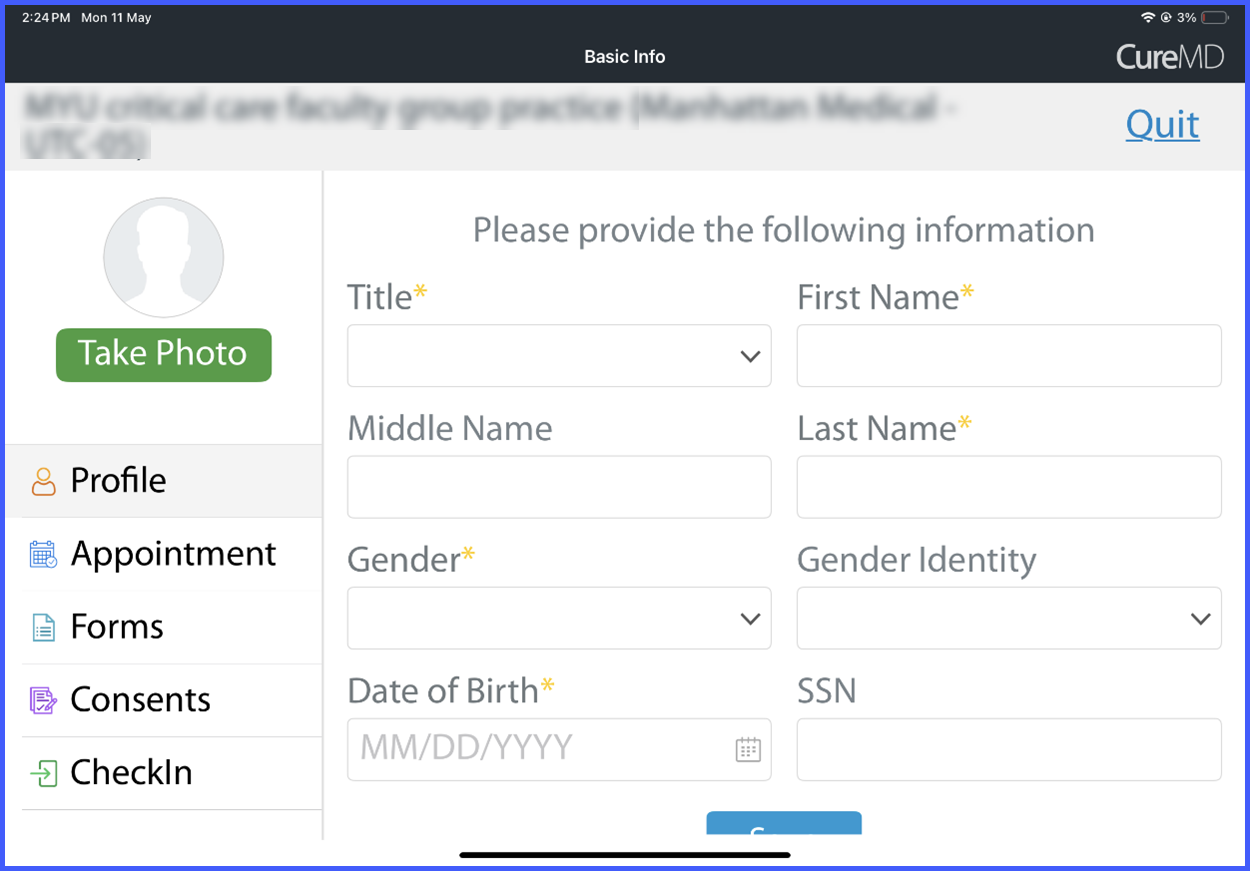Click the Profile person icon in sidebar

click(x=43, y=481)
